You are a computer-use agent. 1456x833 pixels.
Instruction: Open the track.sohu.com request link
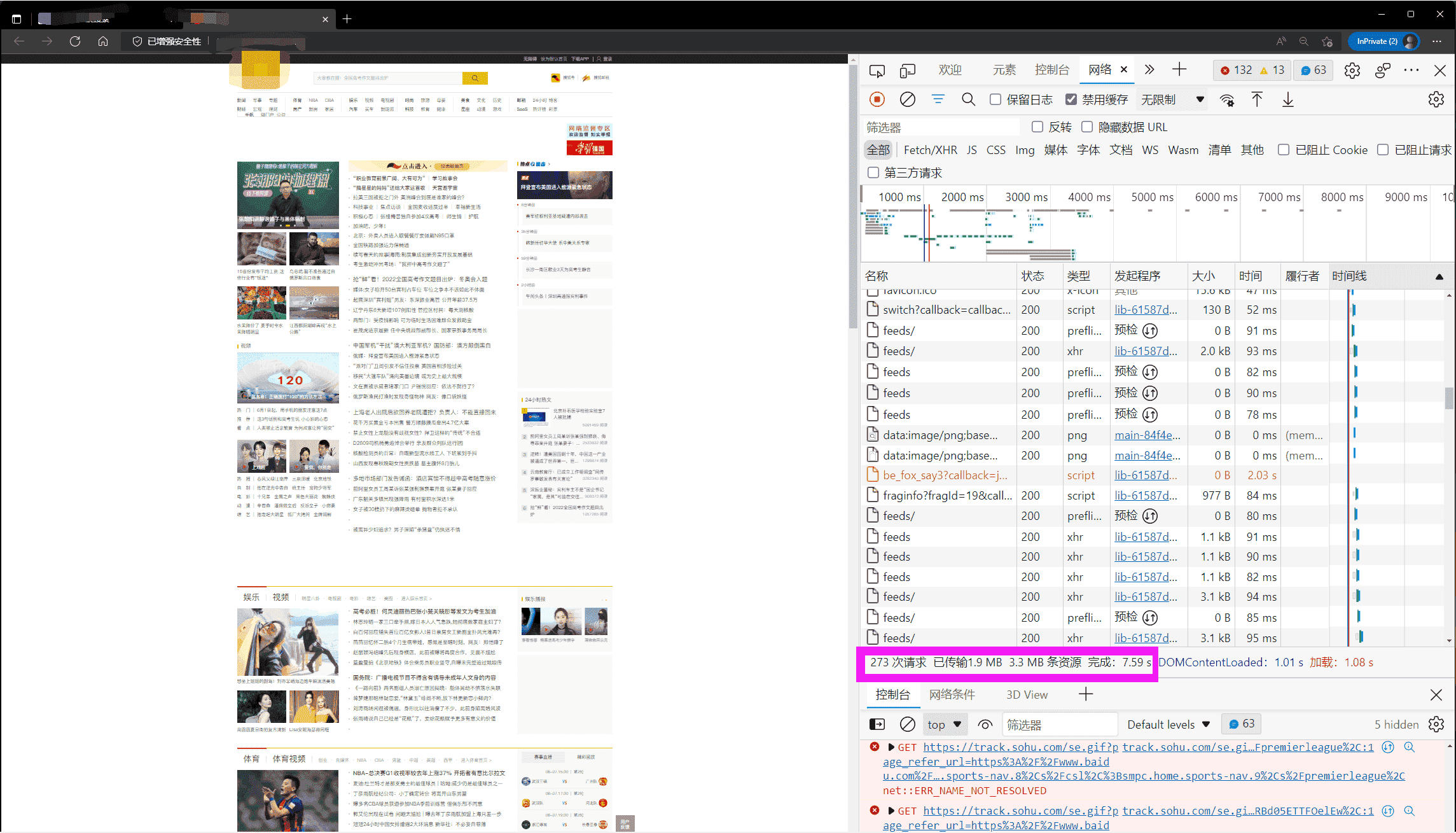[x=1018, y=746]
